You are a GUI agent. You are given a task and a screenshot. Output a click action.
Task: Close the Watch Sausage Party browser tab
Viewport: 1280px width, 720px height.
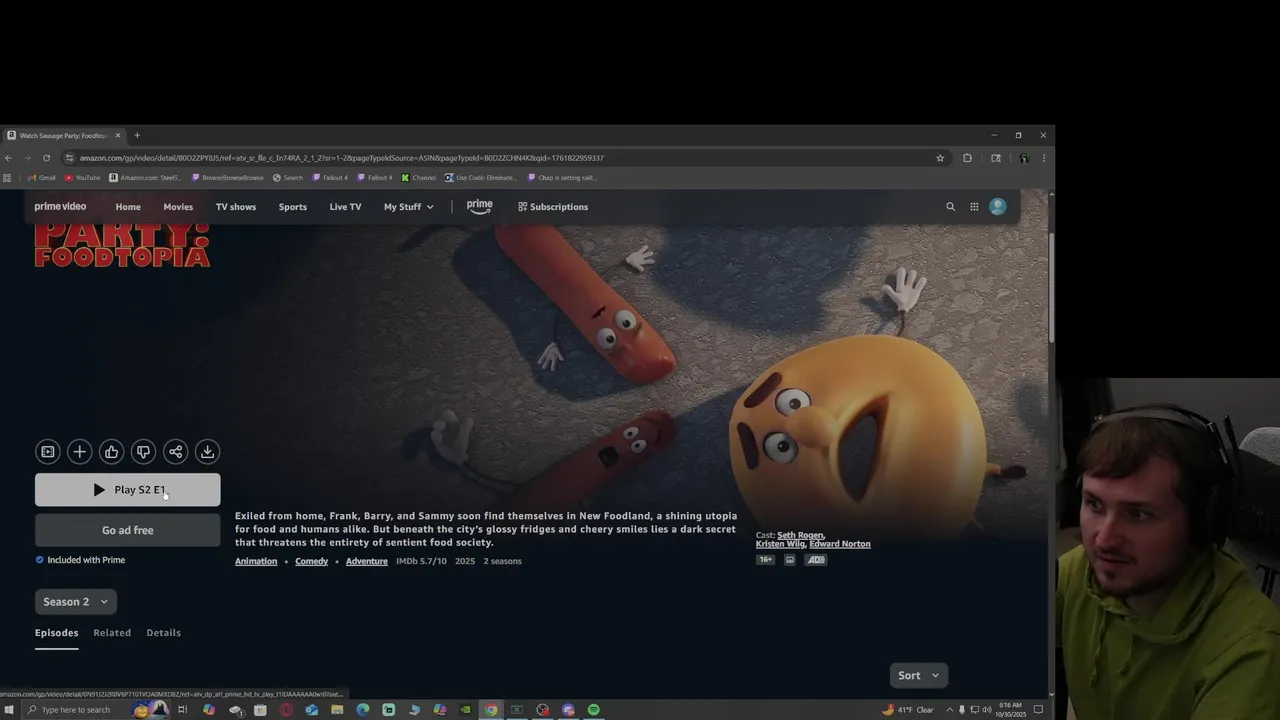(118, 136)
